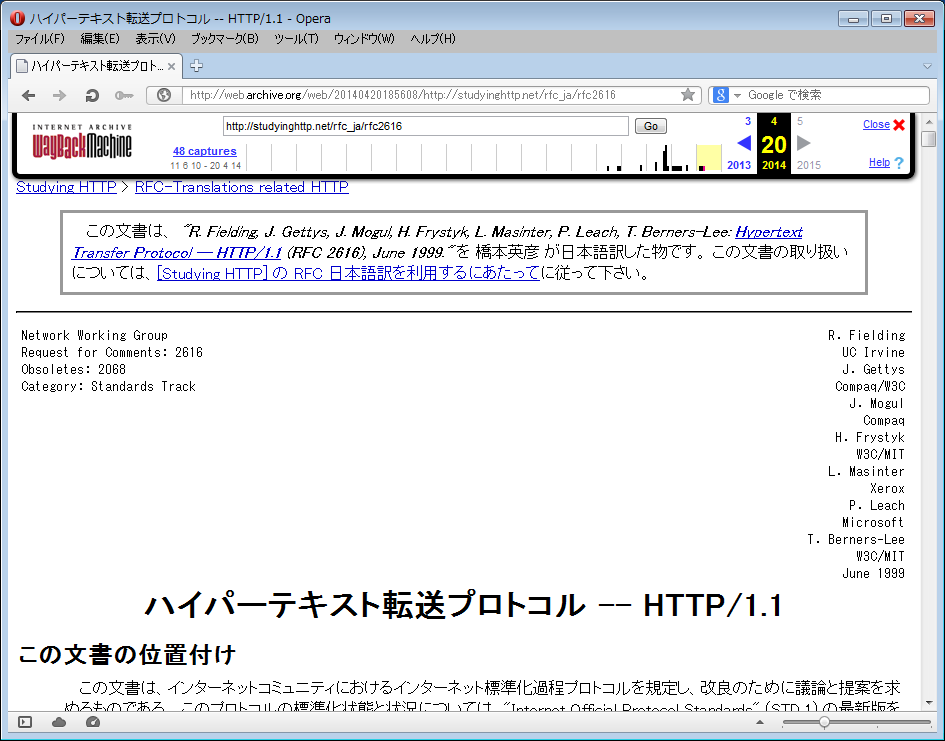The width and height of the screenshot is (945, 741).
Task: Open the 編集(E) menu
Action: coord(100,39)
